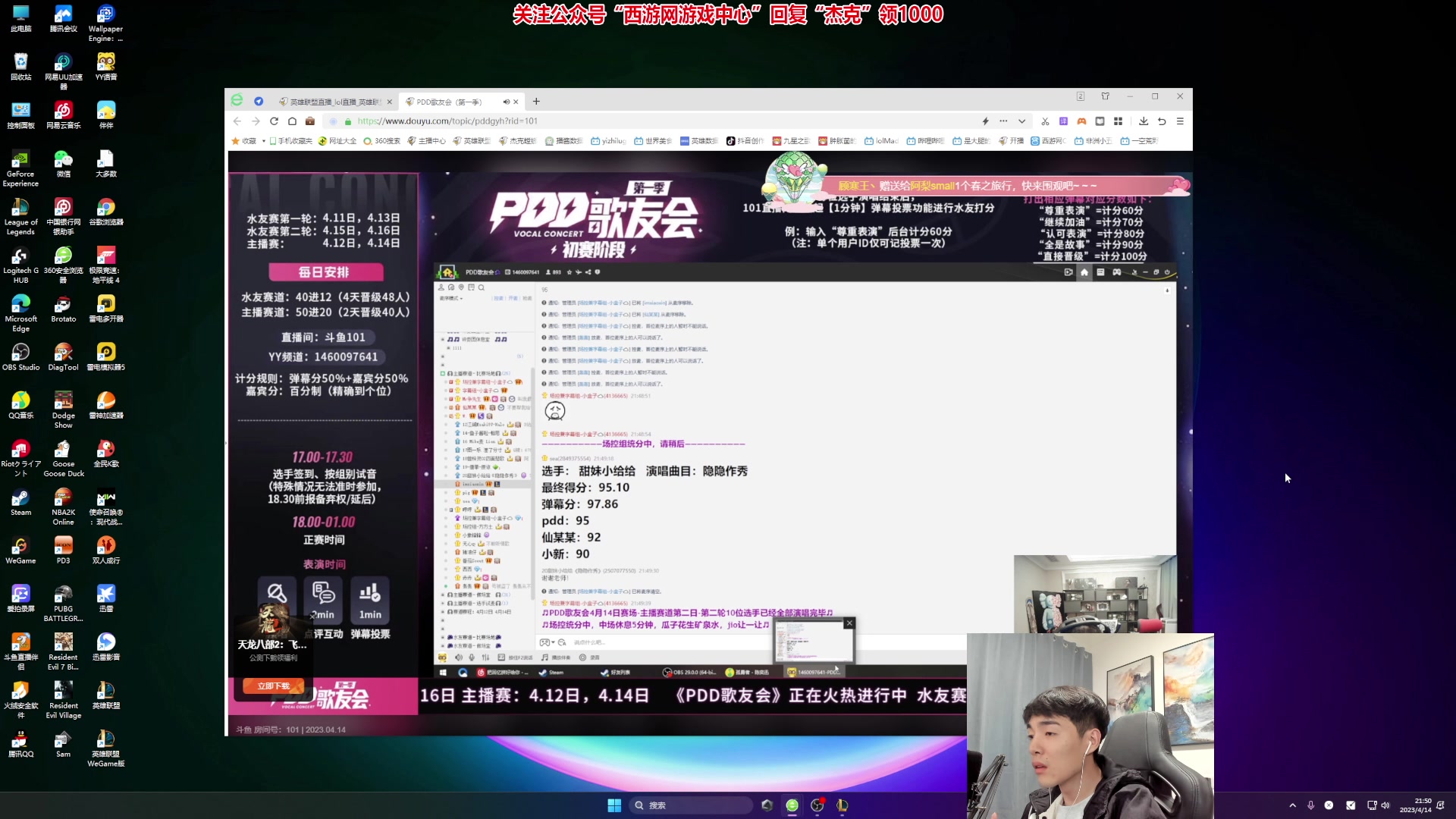Open the audio mixer sliders icon in YY
The width and height of the screenshot is (1456, 819).
[485, 657]
